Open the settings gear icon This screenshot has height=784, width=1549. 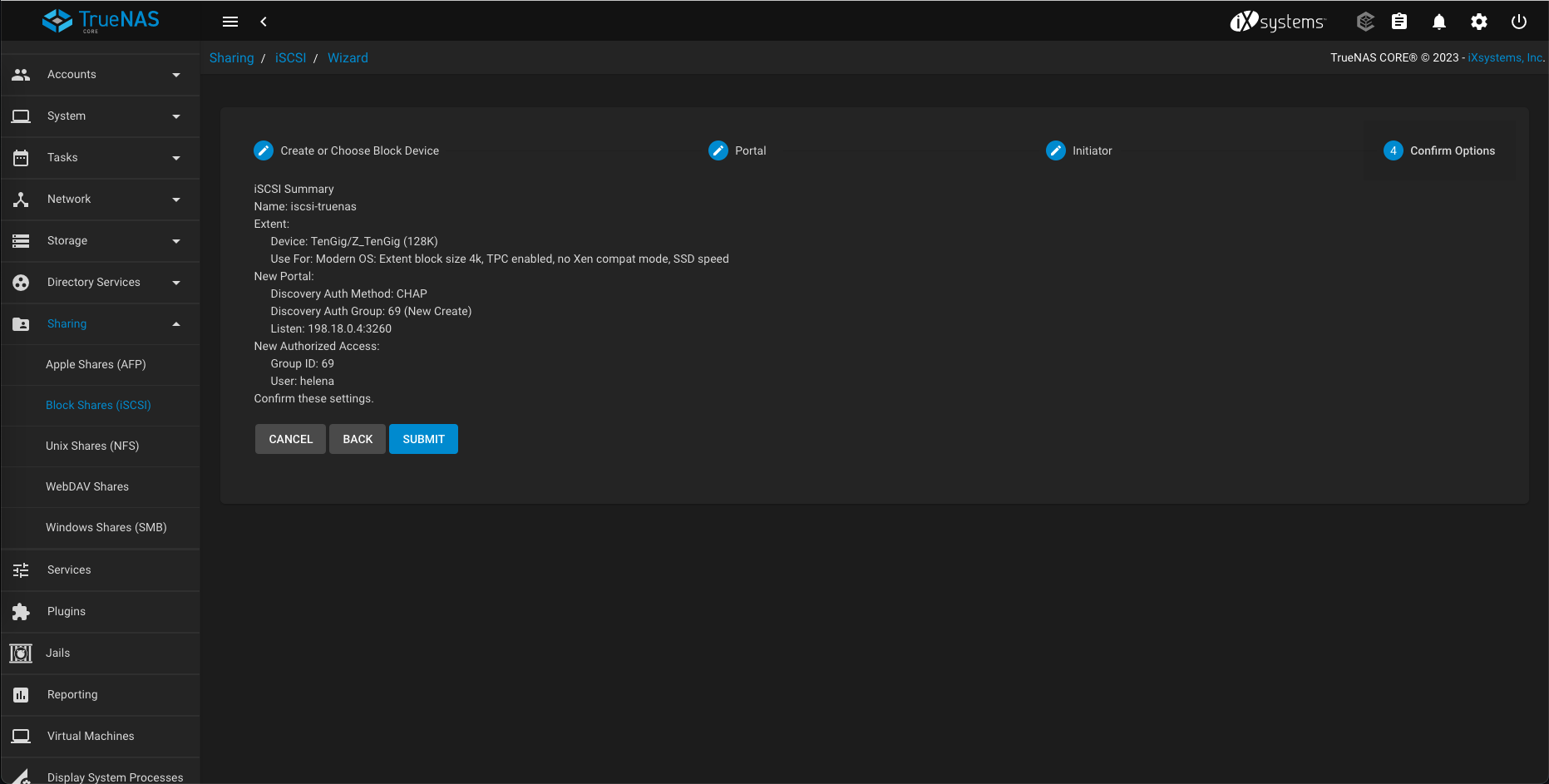click(x=1479, y=22)
